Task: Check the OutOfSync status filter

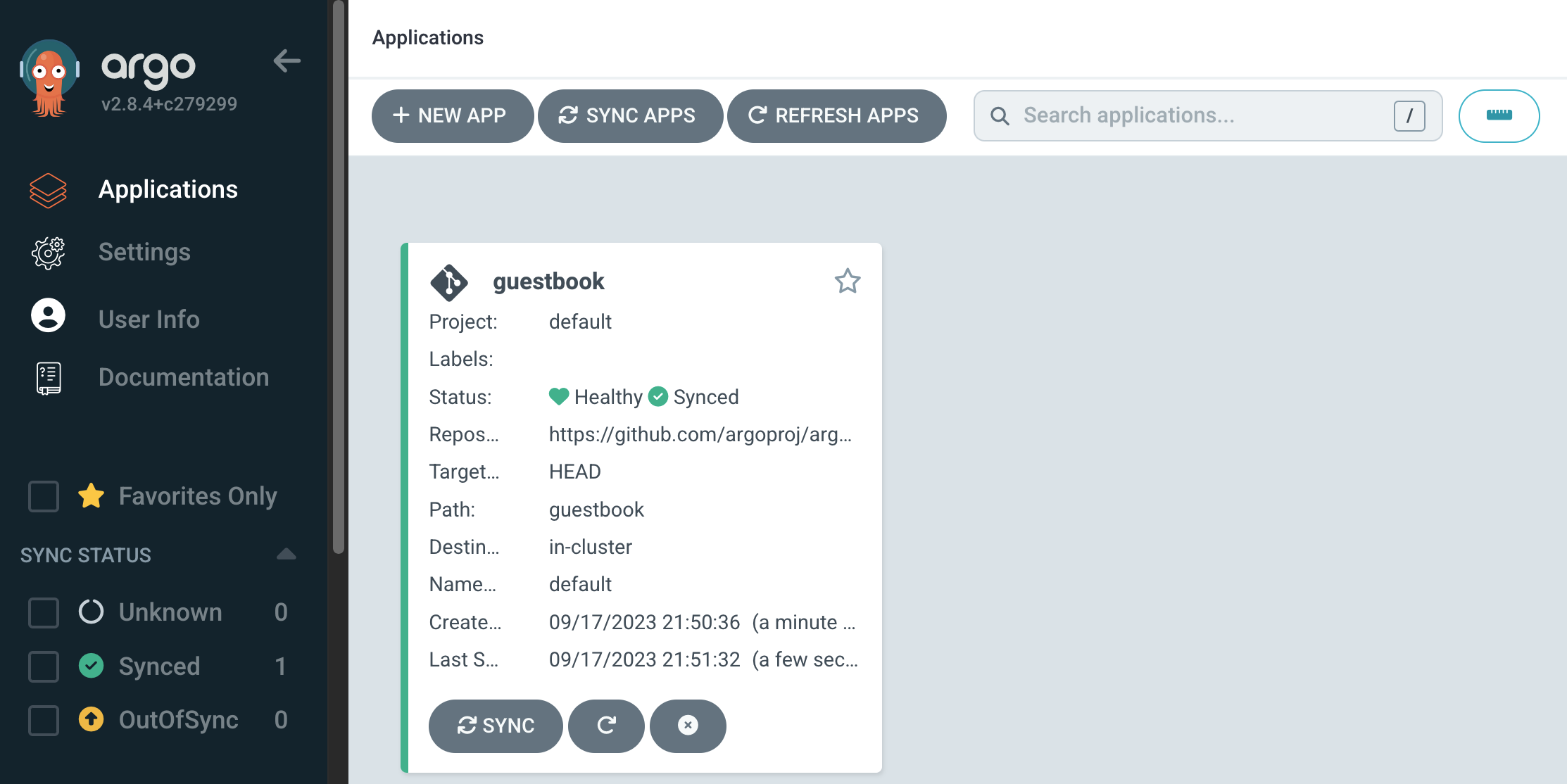Action: [x=43, y=720]
